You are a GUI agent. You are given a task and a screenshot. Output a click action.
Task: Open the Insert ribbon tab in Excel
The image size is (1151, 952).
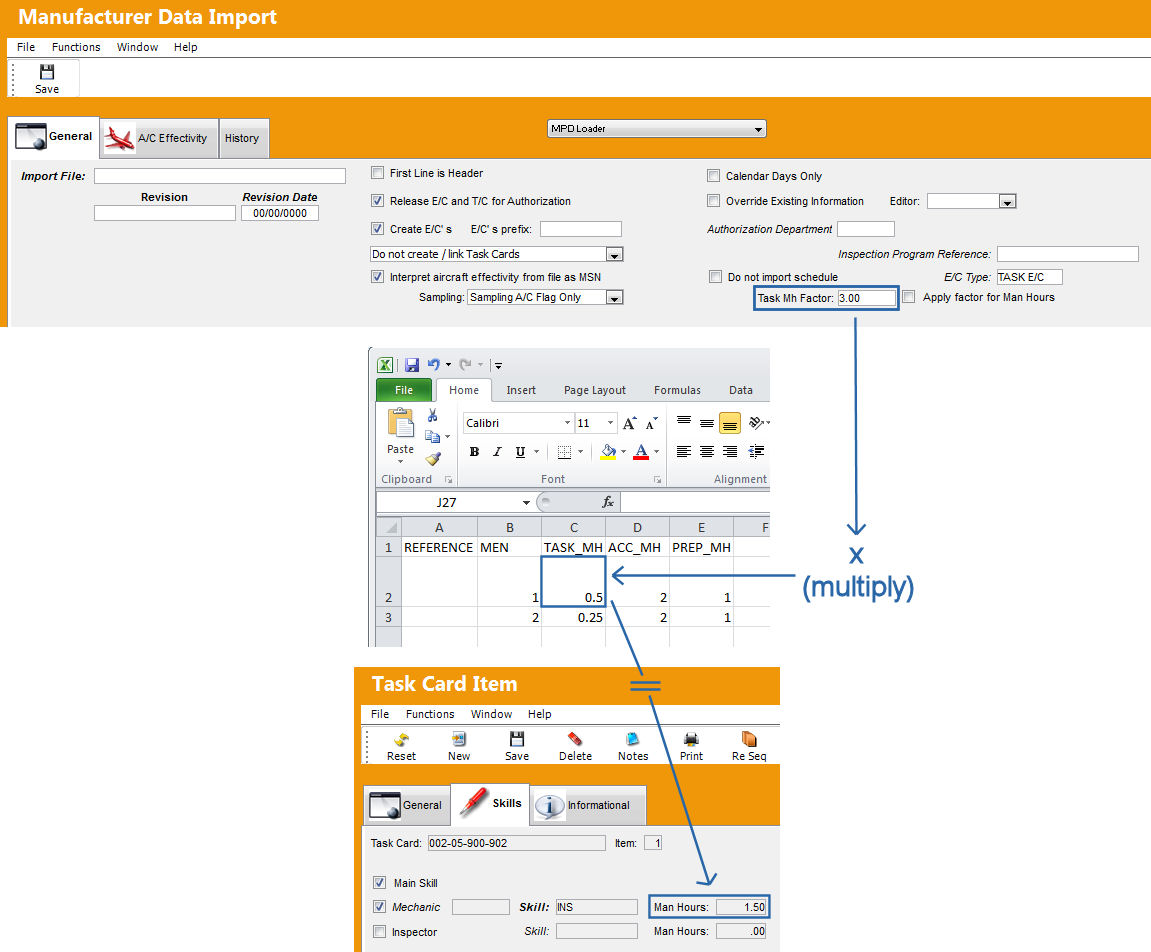coord(521,390)
